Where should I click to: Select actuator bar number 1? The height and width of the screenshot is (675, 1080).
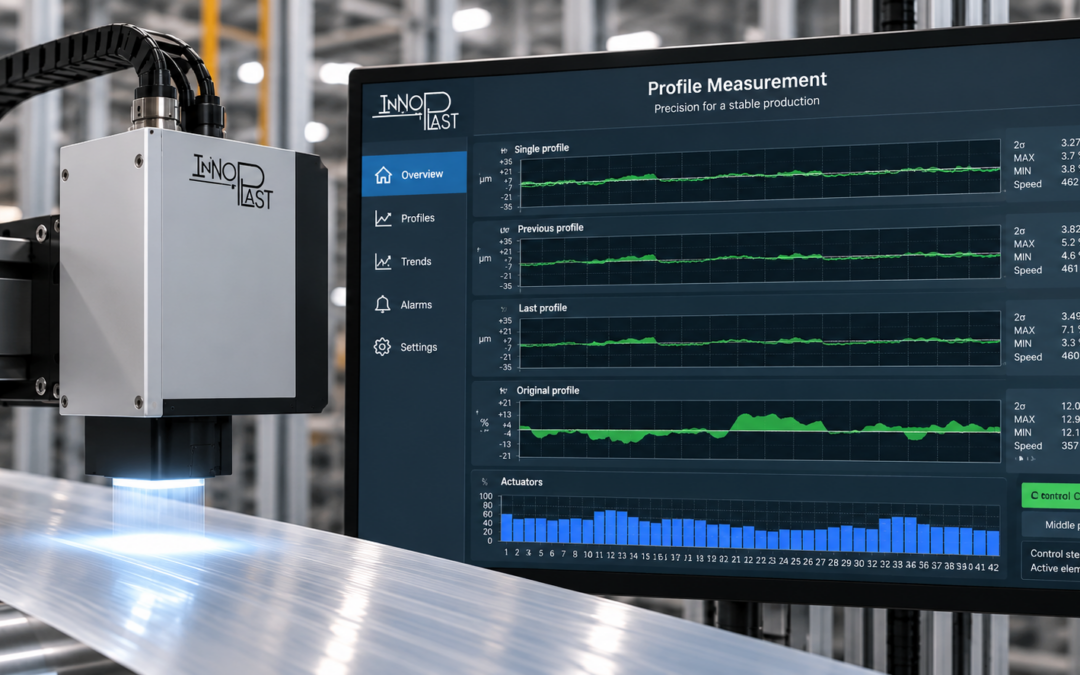506,528
